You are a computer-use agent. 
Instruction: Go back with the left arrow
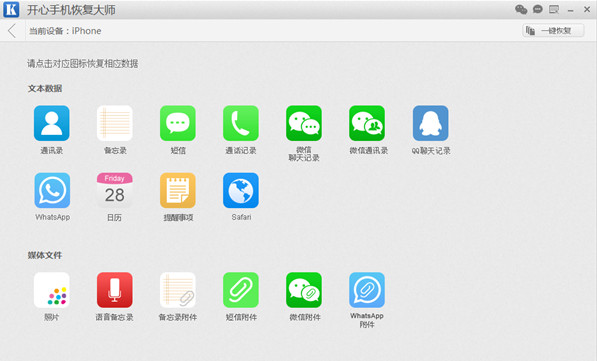click(12, 31)
